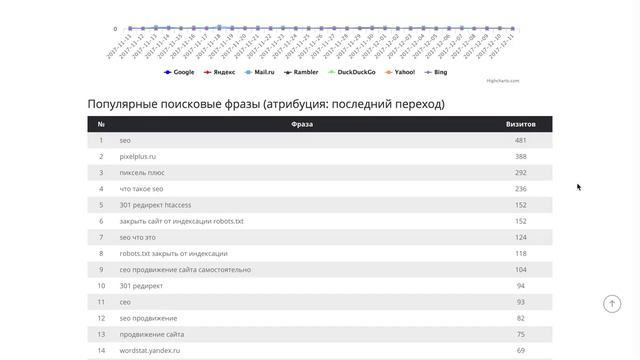Toggle Яндекс series in chart legend
This screenshot has height=360, width=640.
(x=219, y=72)
